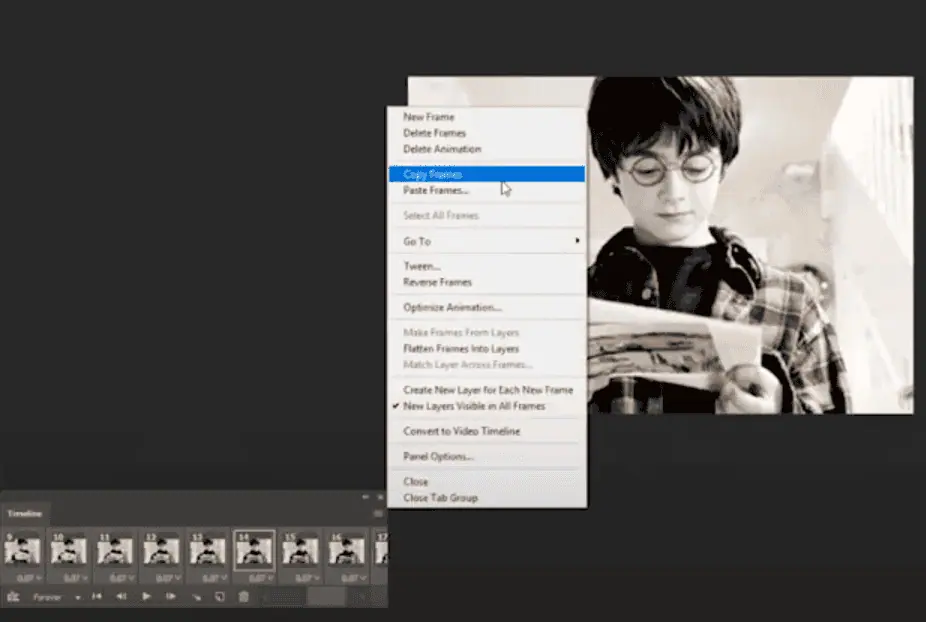The image size is (926, 622).
Task: Open frame 13 delay time dropdown
Action: click(x=213, y=578)
